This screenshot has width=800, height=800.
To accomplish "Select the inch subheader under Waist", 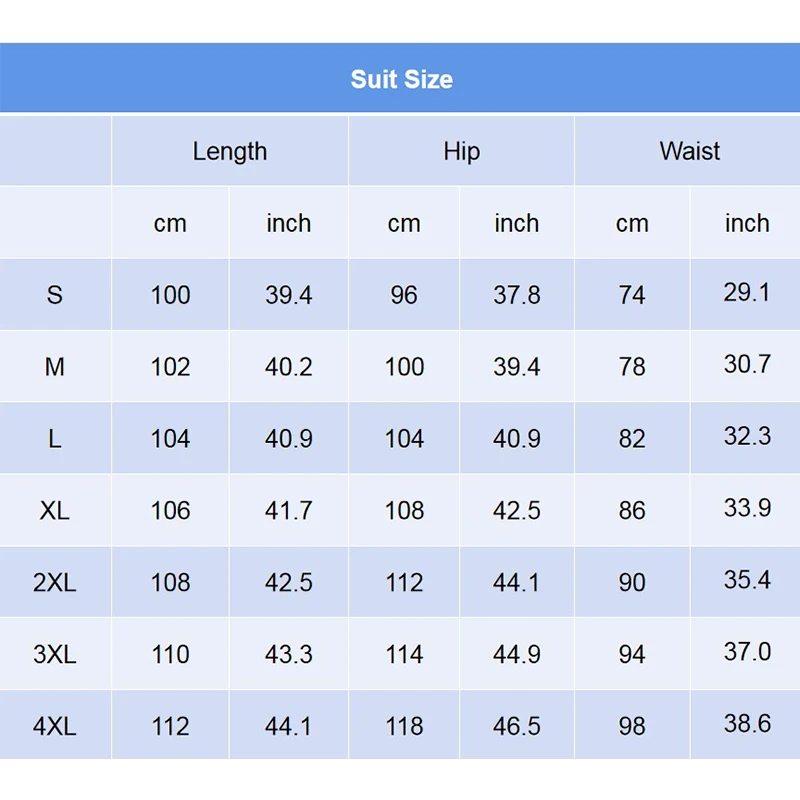I will (746, 223).
